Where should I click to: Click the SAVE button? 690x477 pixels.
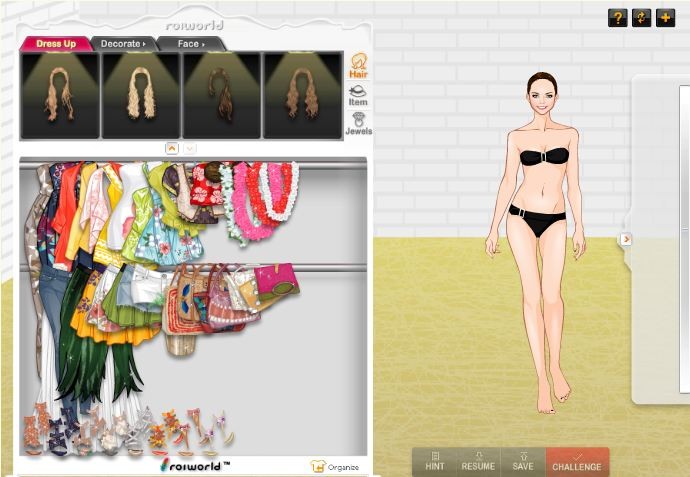[x=523, y=461]
